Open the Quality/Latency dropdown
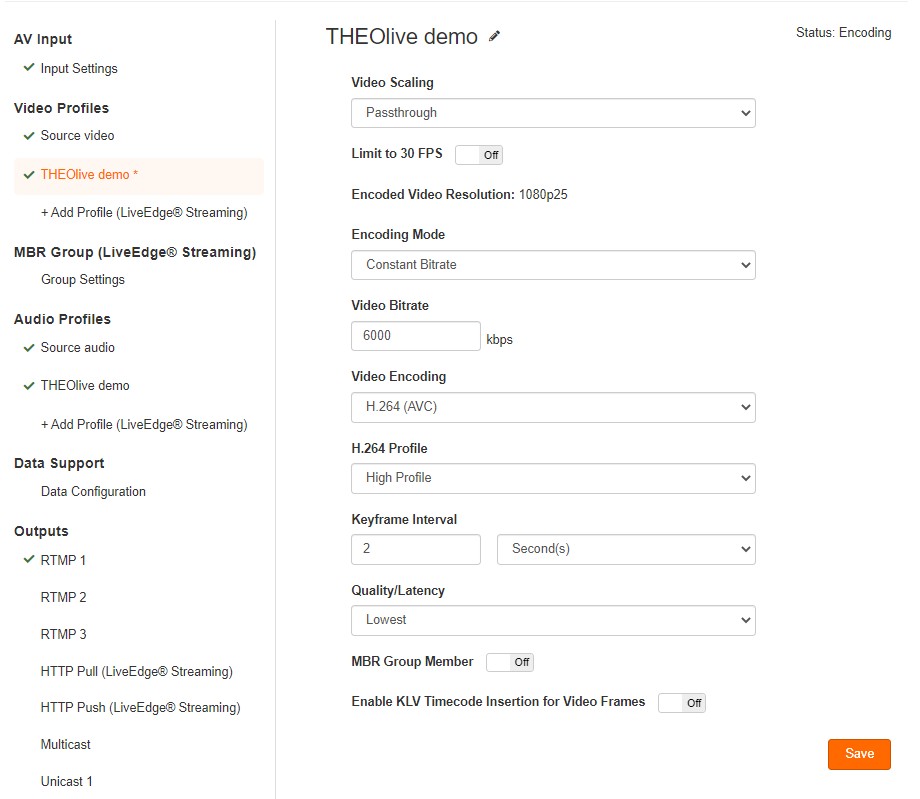Viewport: 920px width, 799px height. click(553, 620)
